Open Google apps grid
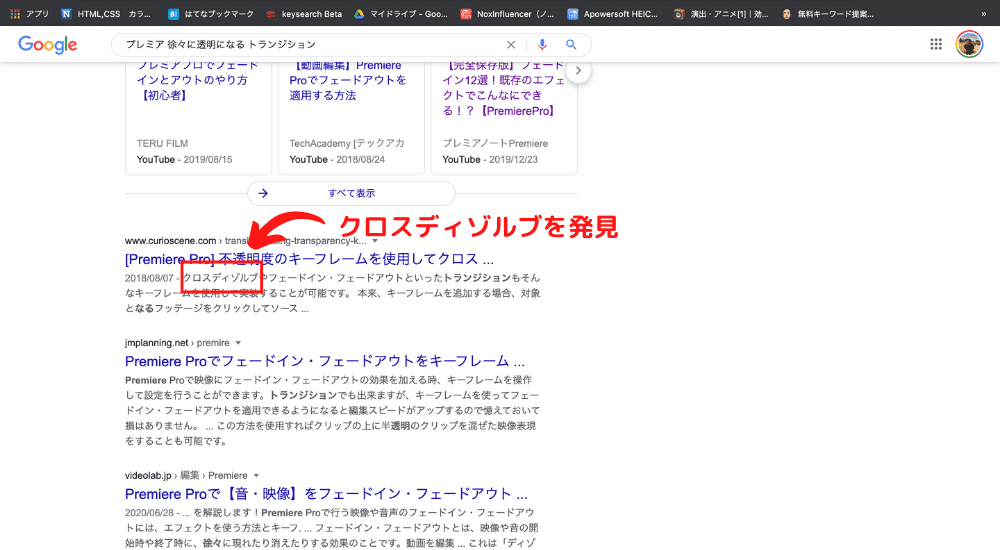 coord(936,44)
